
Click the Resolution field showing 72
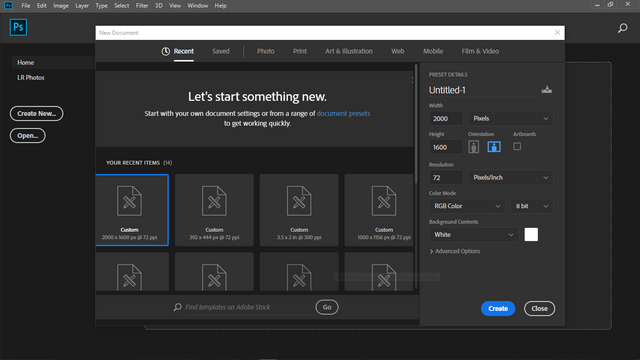pyautogui.click(x=446, y=178)
